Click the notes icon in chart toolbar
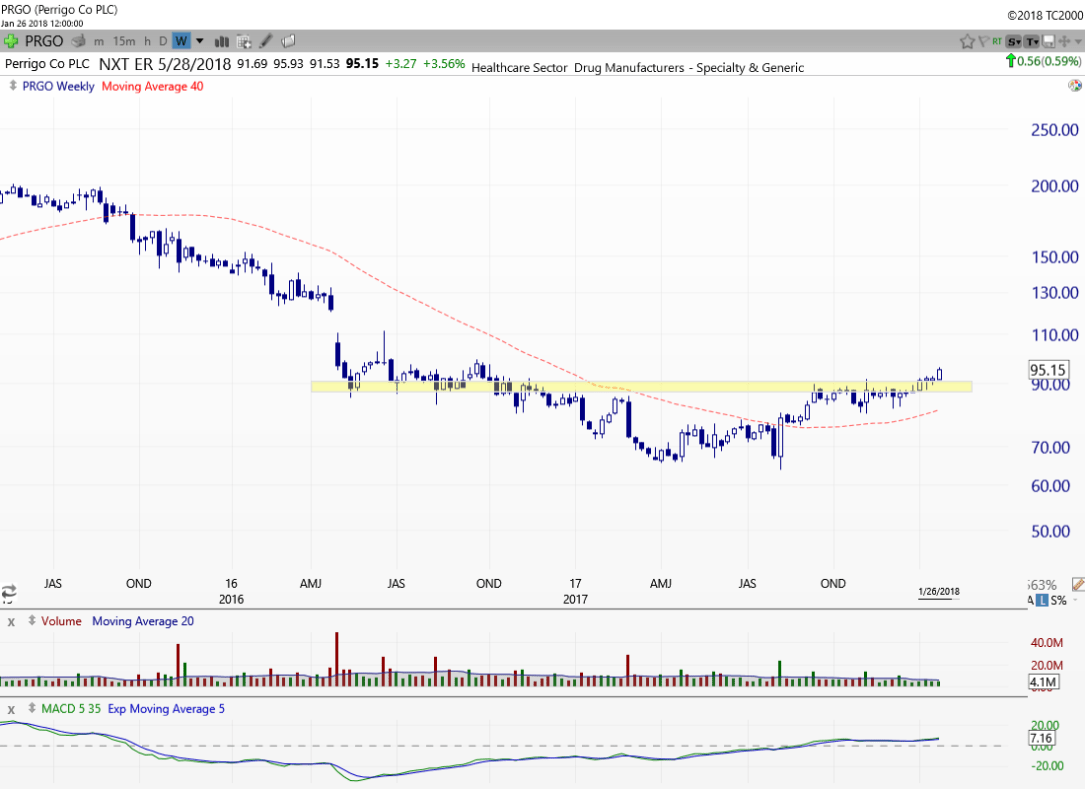This screenshot has height=789, width=1085. pos(288,41)
